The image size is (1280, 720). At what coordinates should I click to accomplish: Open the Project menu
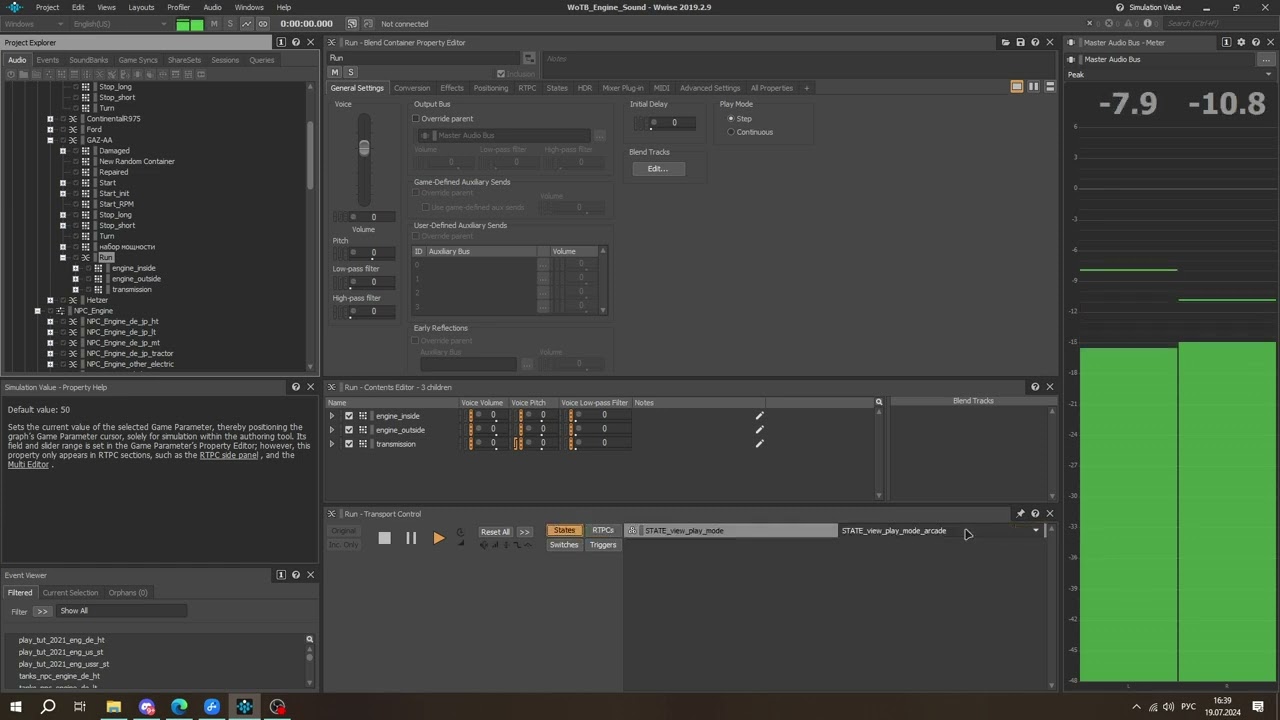coord(47,7)
